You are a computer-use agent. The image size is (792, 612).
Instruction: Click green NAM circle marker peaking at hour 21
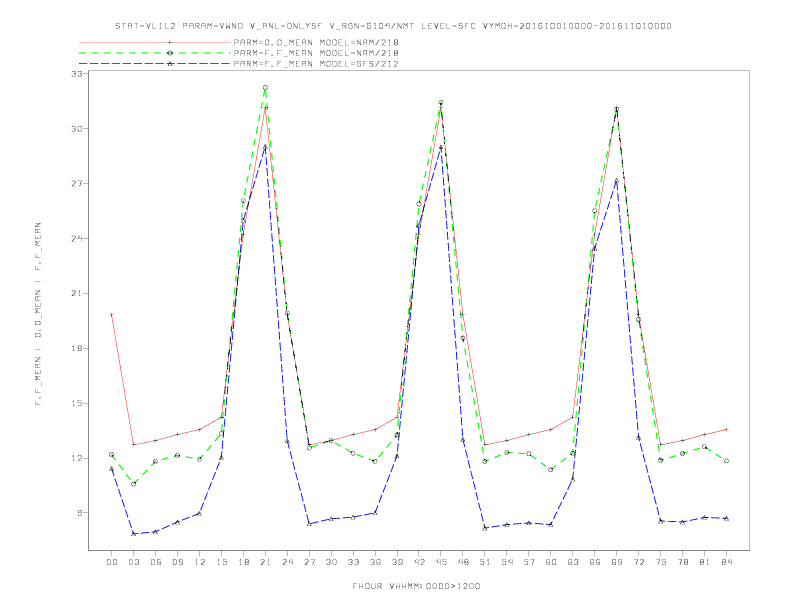pos(265,88)
